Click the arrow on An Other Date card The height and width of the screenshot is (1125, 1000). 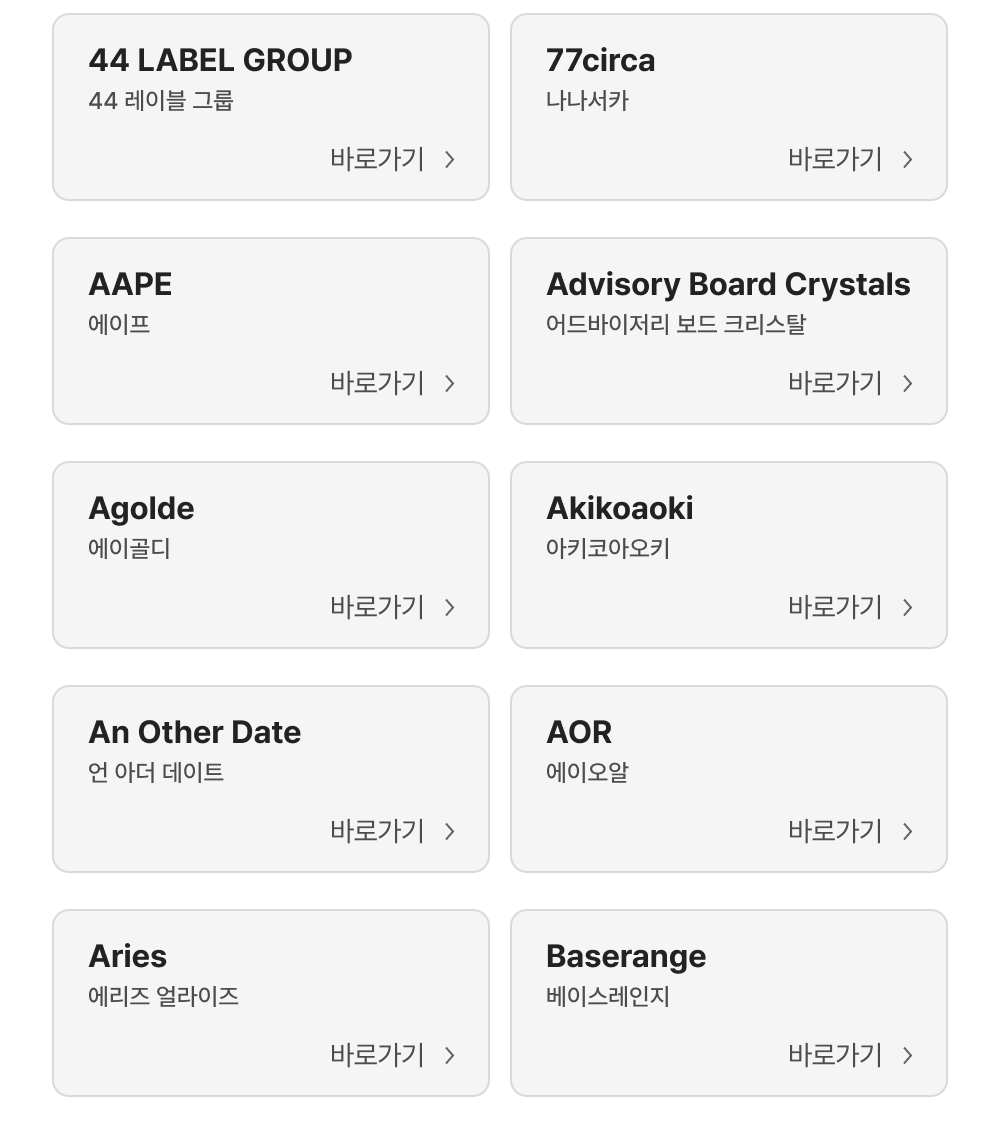[450, 832]
